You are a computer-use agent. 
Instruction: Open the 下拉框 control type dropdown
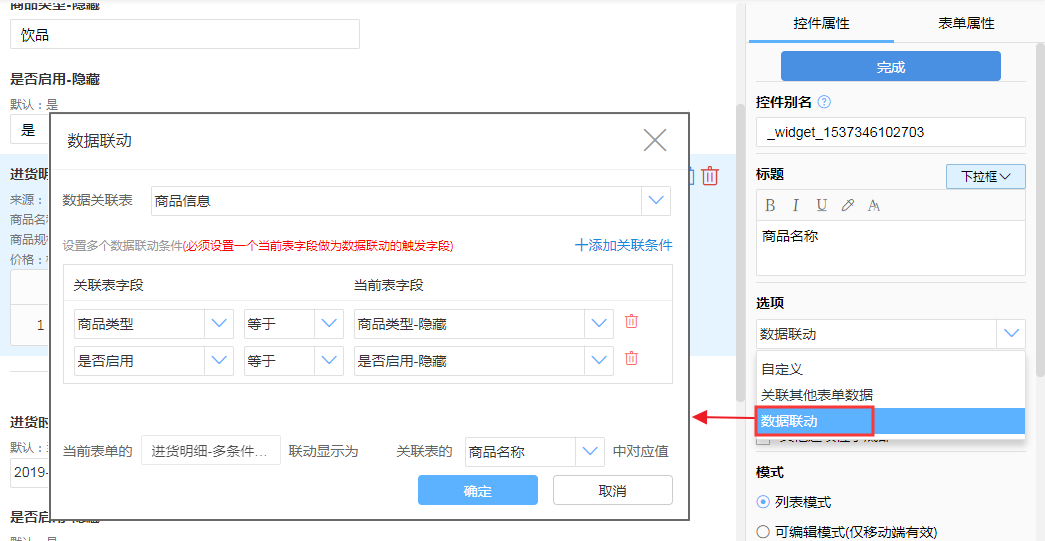[x=985, y=177]
